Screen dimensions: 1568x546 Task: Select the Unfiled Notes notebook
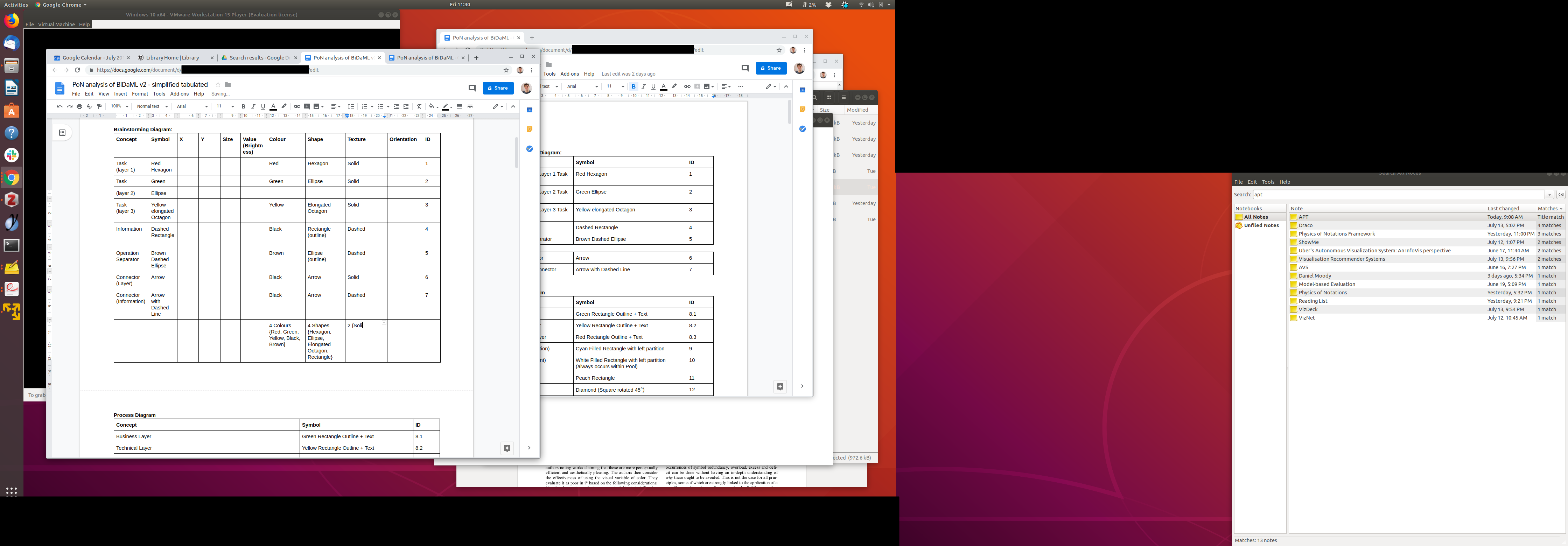click(x=1261, y=225)
